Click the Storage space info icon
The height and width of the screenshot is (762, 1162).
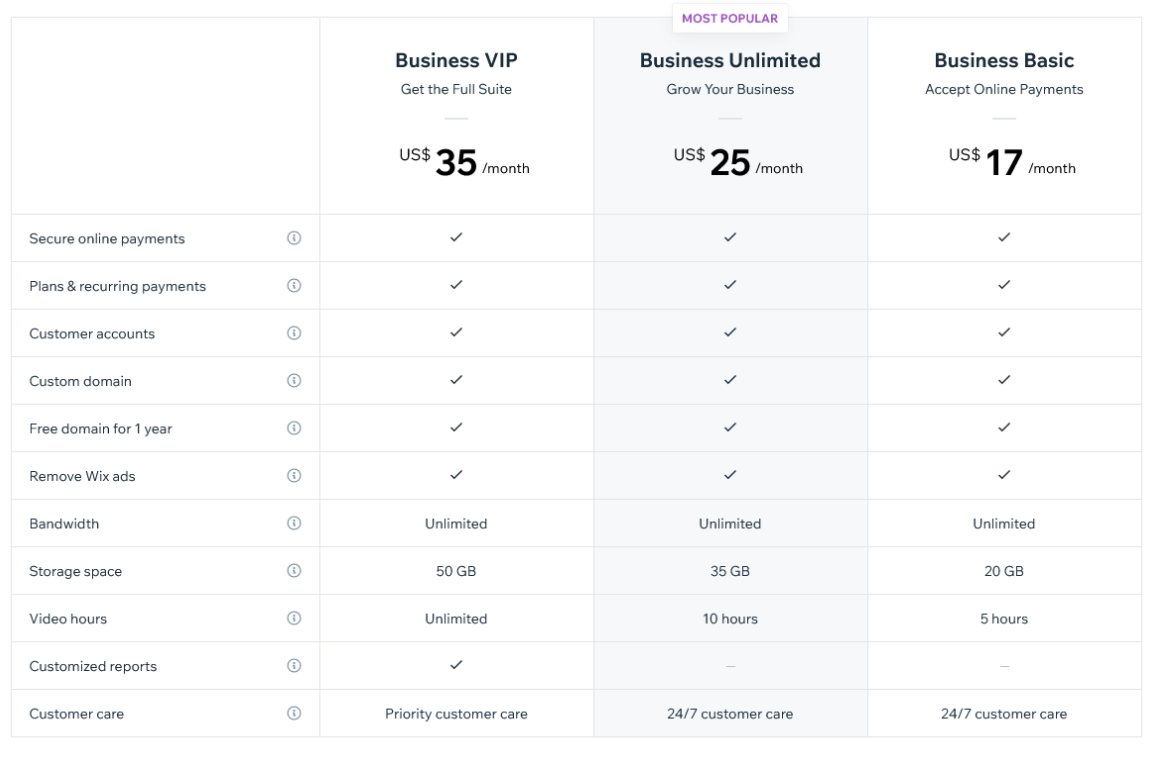[294, 571]
